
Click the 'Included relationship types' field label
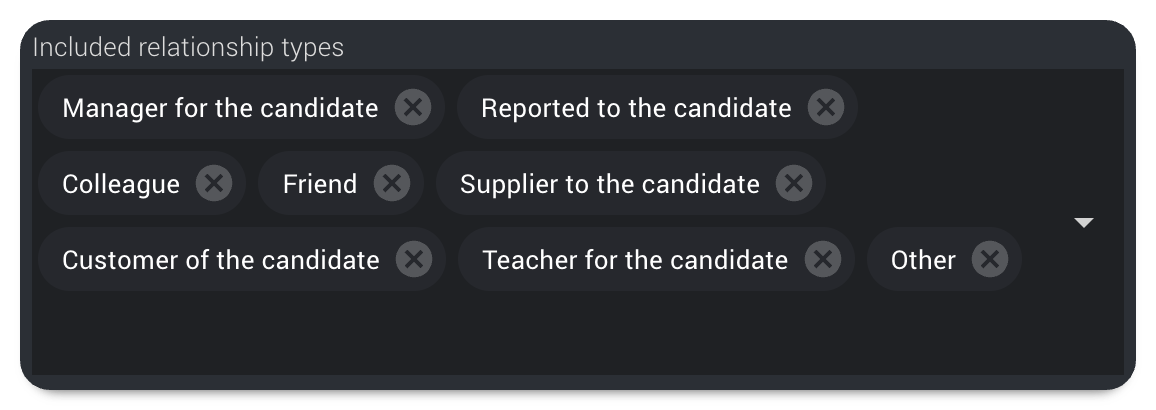coord(189,47)
